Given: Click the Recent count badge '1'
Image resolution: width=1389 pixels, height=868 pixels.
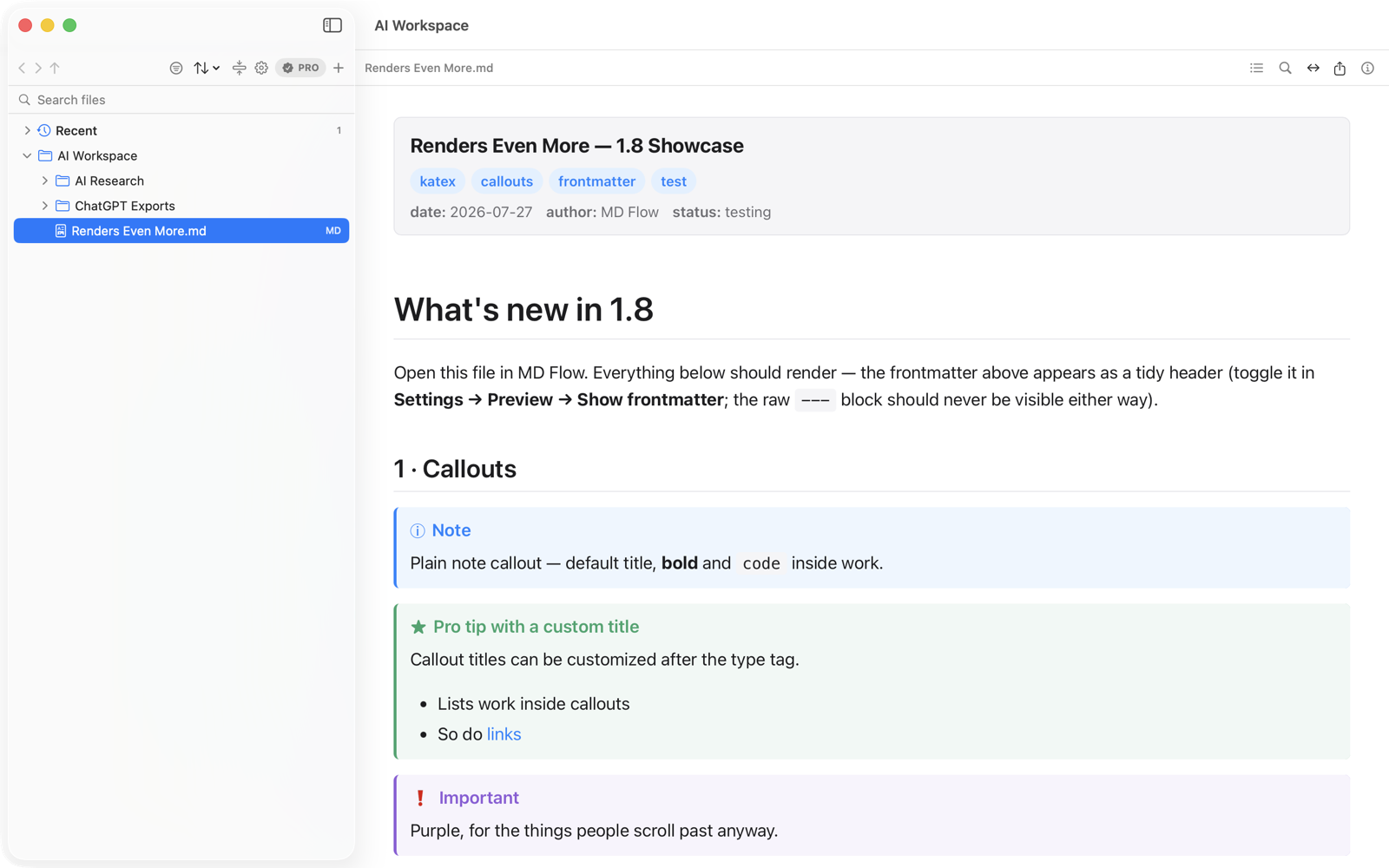Looking at the screenshot, I should [339, 130].
